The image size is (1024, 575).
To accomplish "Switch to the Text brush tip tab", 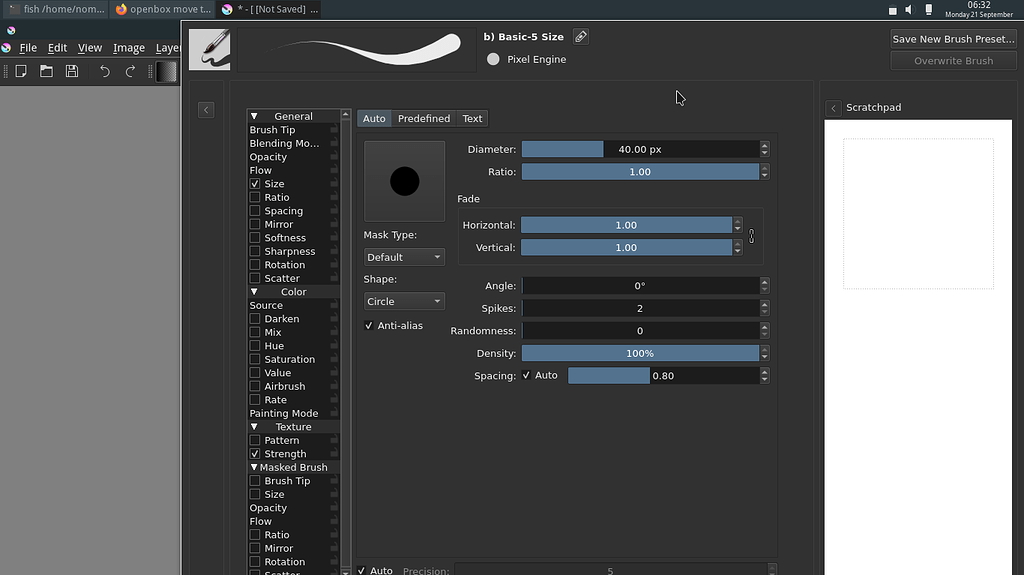I will click(472, 118).
